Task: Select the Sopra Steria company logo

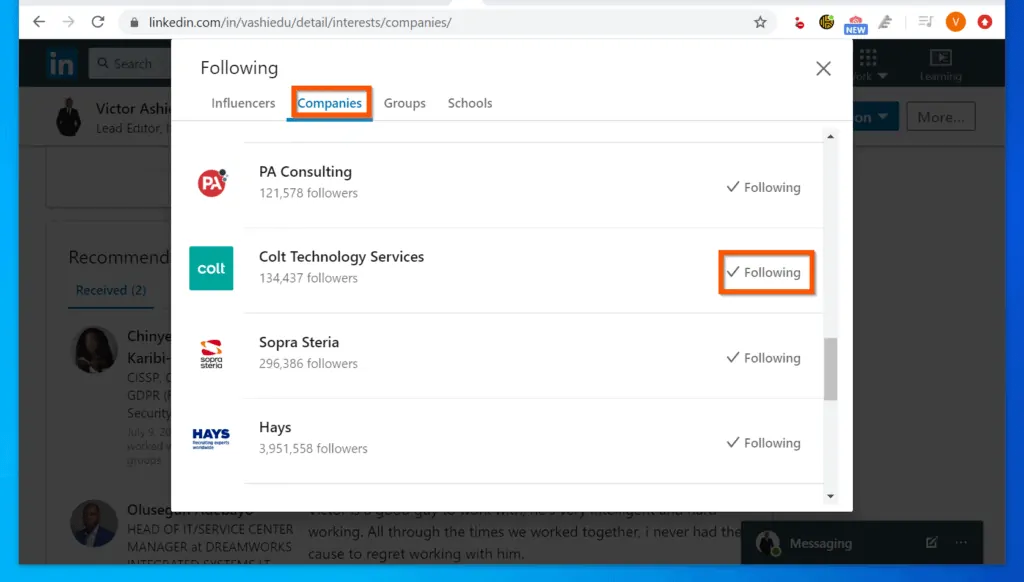Action: [211, 353]
